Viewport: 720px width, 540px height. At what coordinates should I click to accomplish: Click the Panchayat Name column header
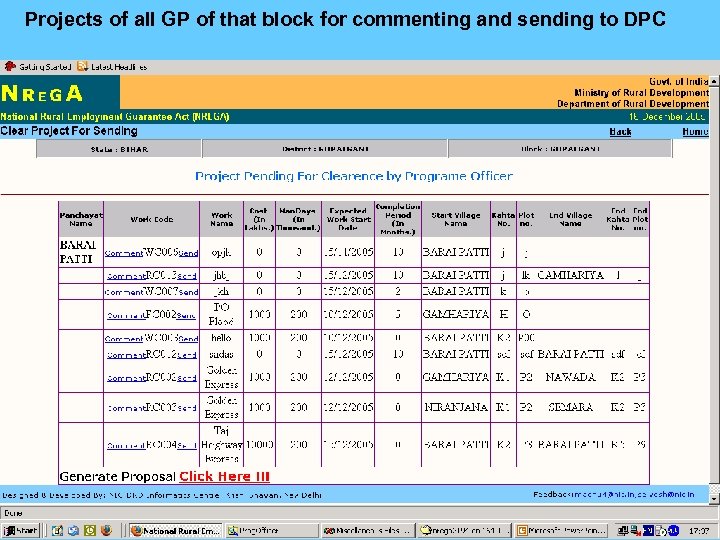click(81, 219)
